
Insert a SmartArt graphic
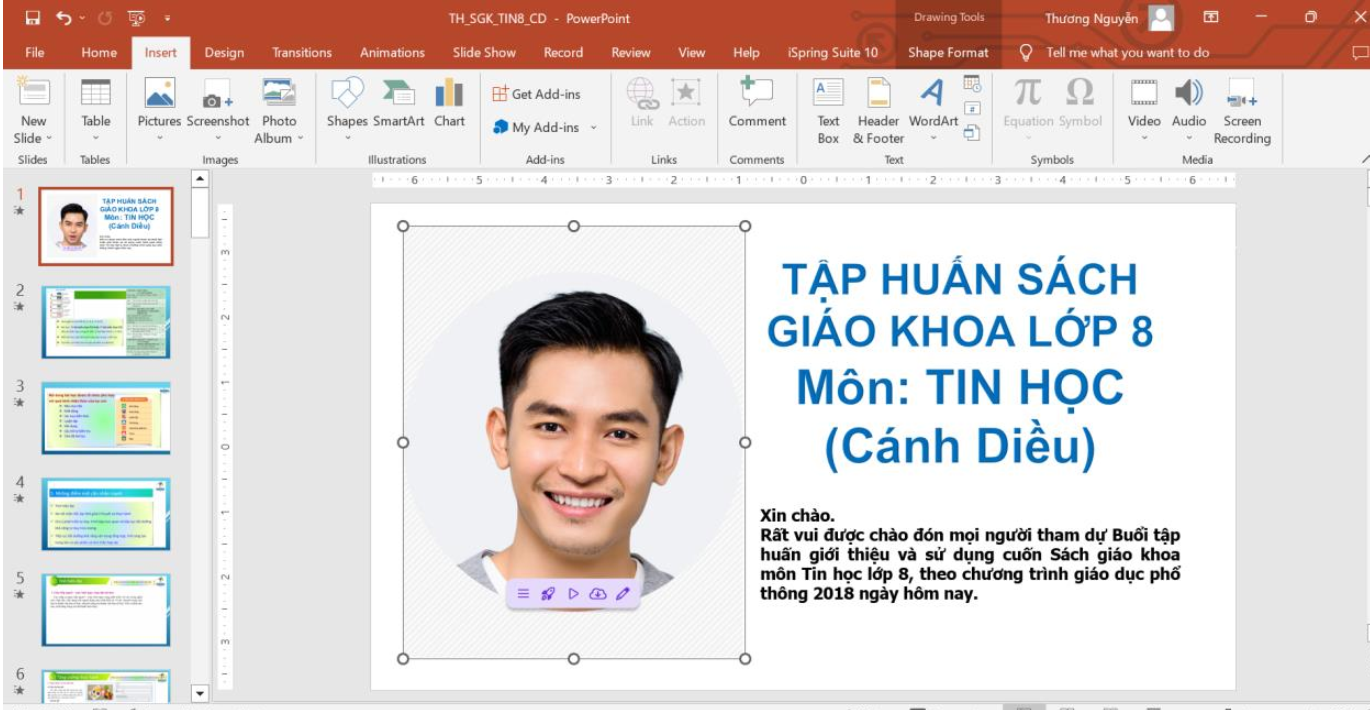coord(398,105)
